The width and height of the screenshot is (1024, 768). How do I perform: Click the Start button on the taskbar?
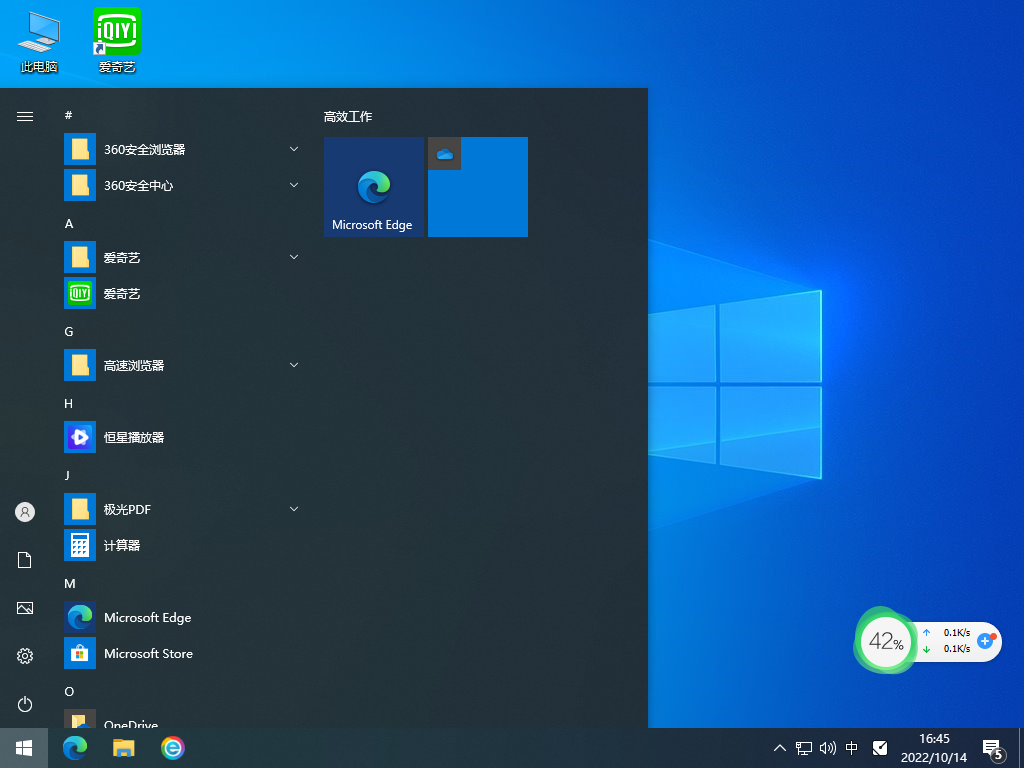tap(23, 747)
